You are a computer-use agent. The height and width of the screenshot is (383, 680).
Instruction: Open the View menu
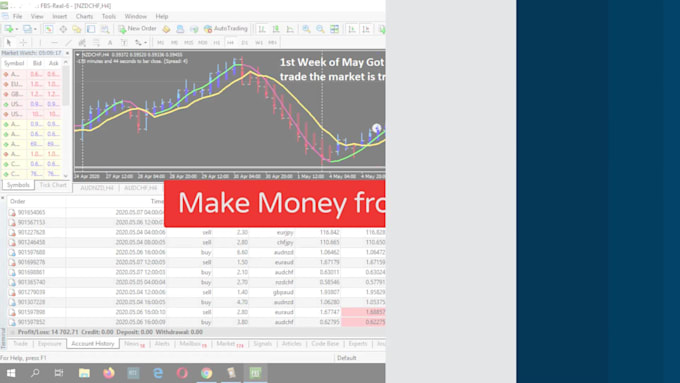(37, 16)
